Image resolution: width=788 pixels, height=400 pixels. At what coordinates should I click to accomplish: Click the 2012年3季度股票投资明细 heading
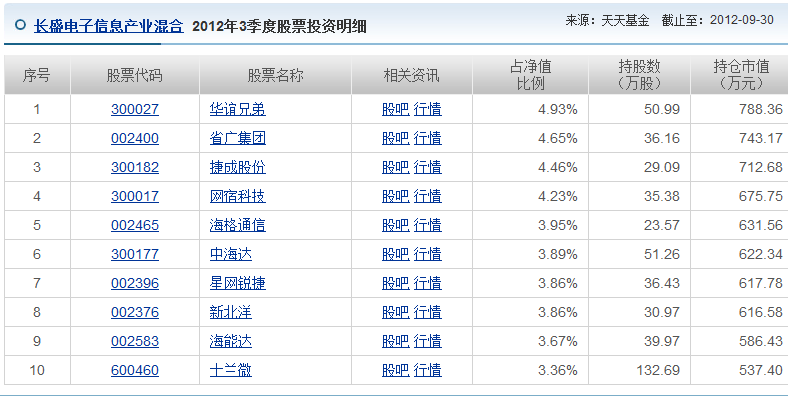pos(279,26)
